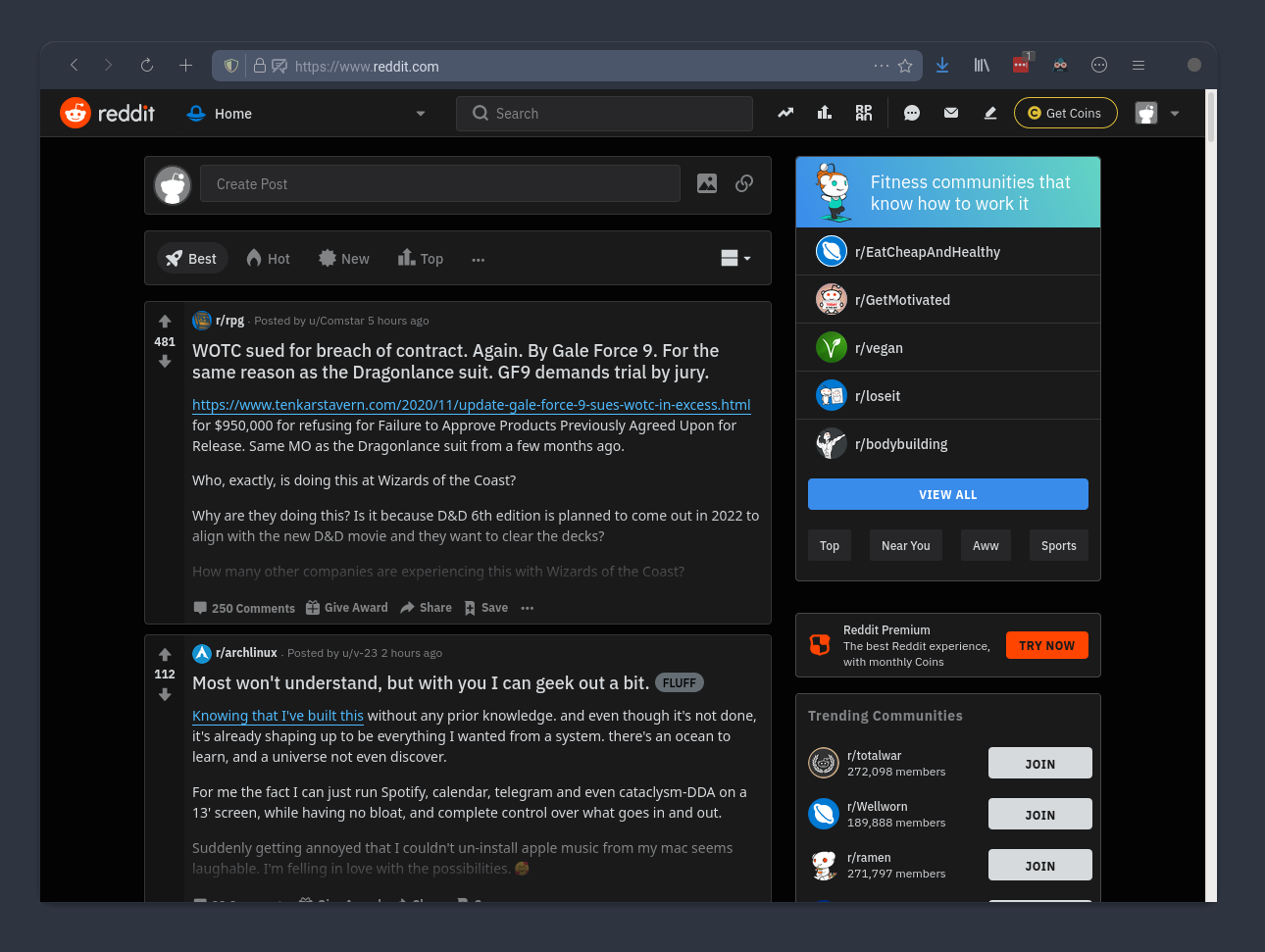The height and width of the screenshot is (952, 1265).
Task: Save the WOTC sued post
Action: 485,608
